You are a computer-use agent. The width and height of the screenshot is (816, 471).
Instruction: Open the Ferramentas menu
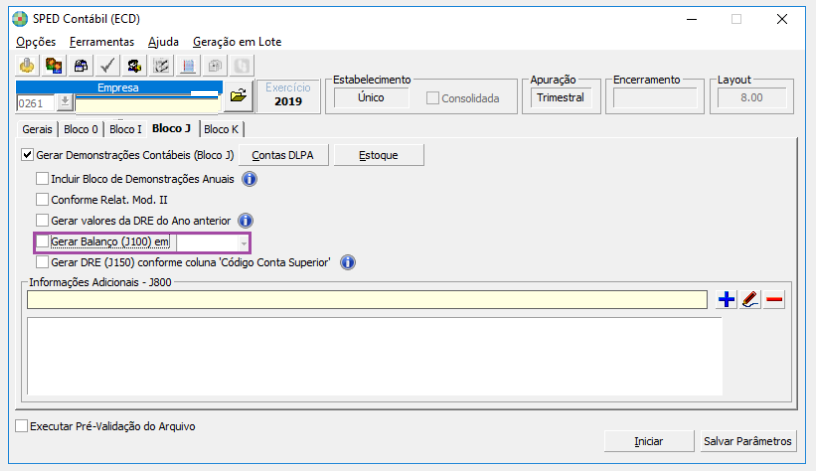(102, 42)
